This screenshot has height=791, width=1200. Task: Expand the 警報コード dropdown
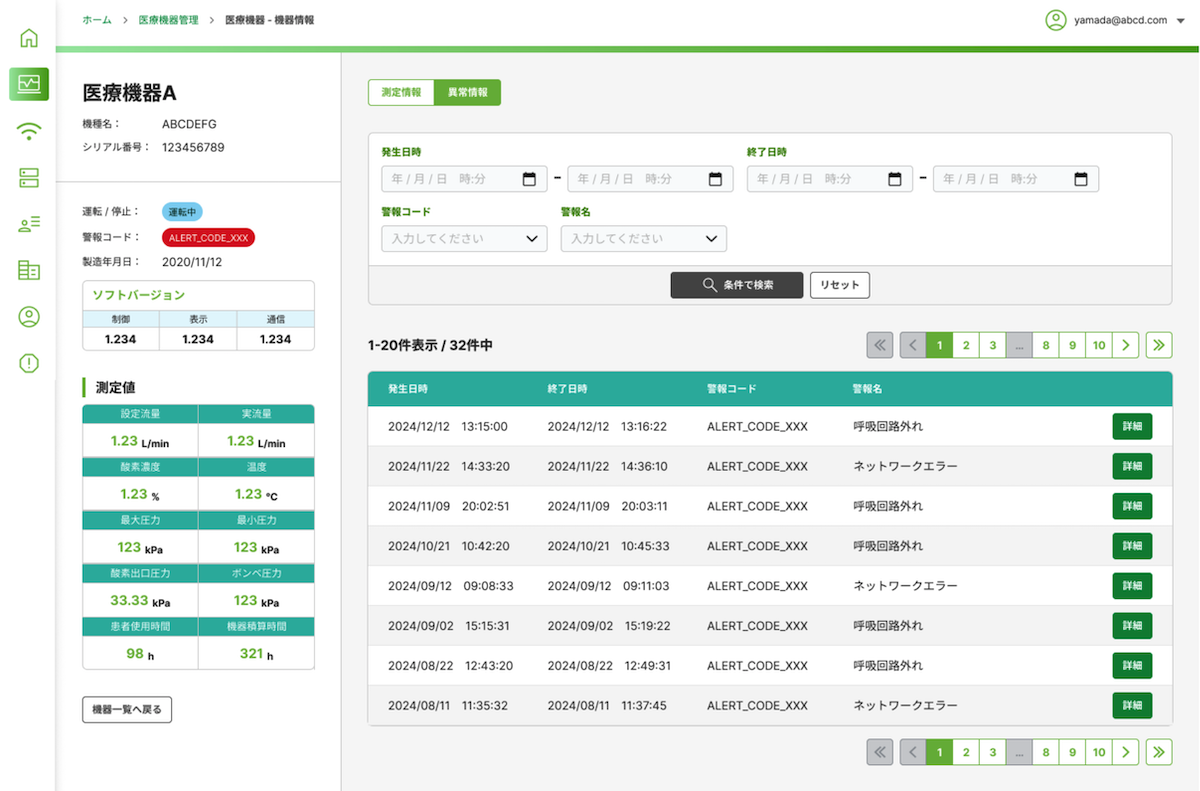pos(464,239)
